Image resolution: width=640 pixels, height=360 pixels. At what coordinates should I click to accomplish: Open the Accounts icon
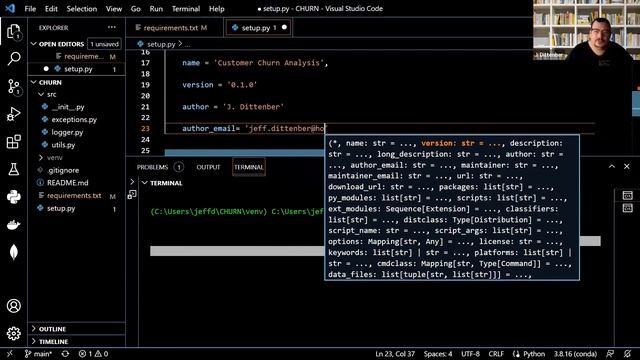[13, 306]
